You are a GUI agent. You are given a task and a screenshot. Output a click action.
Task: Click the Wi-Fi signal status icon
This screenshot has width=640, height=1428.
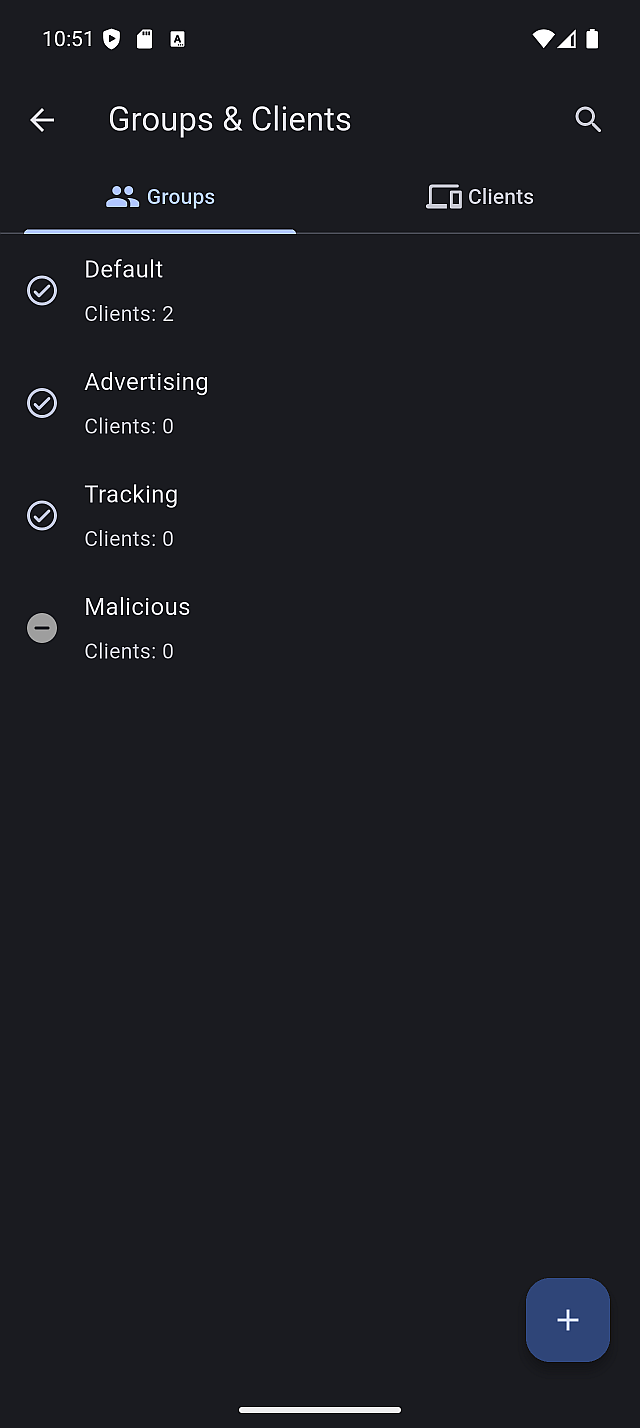[543, 39]
